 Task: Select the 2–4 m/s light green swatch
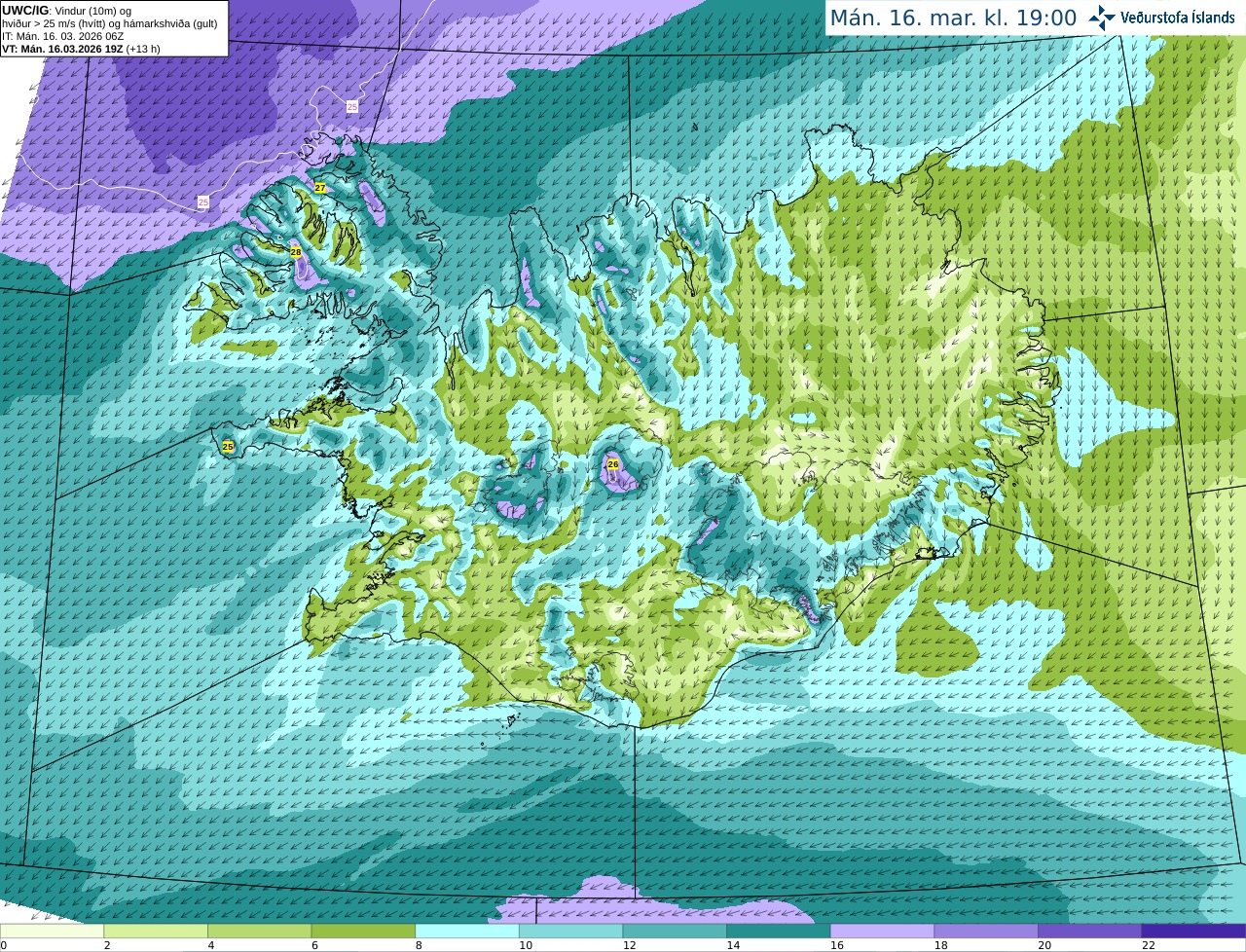click(x=156, y=932)
